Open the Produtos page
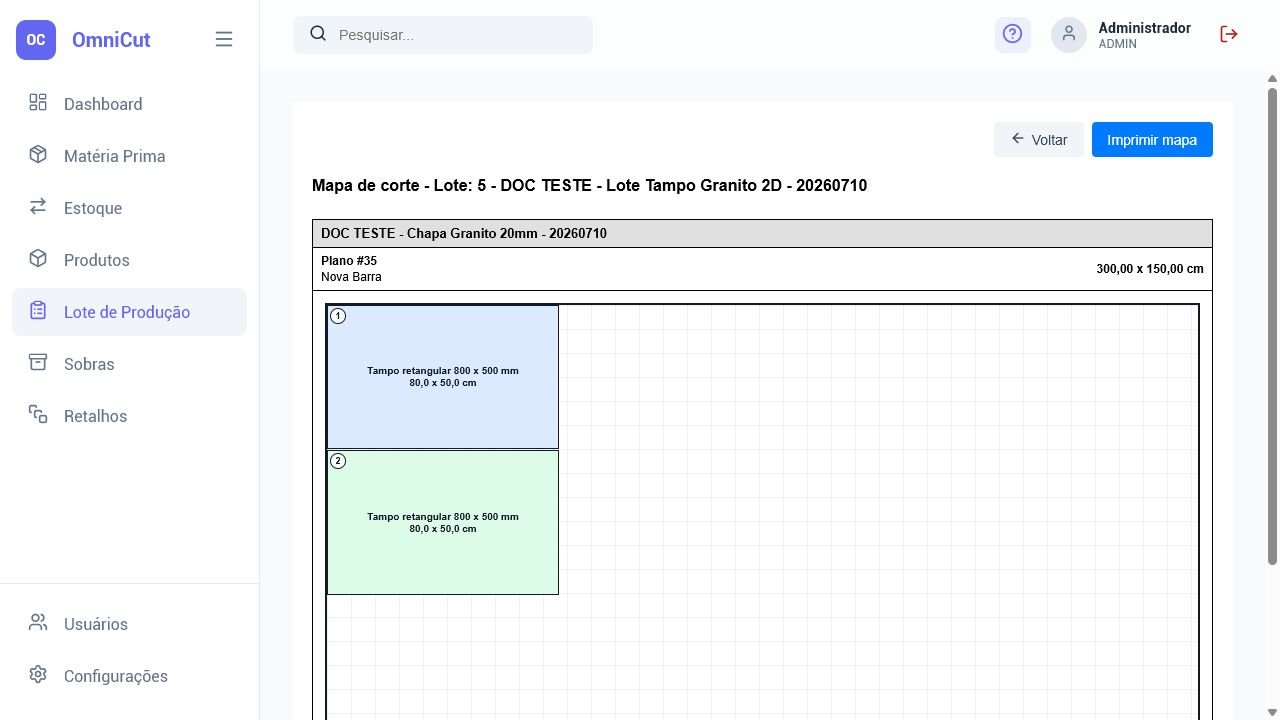 (x=129, y=260)
